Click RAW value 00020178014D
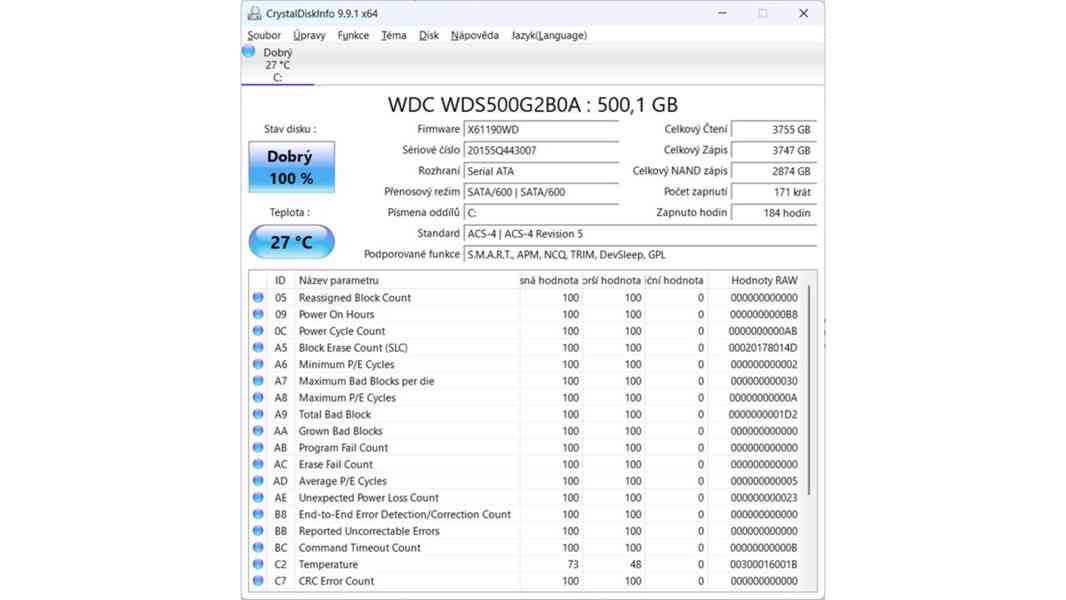Screen dimensions: 1066x600 click(763, 347)
